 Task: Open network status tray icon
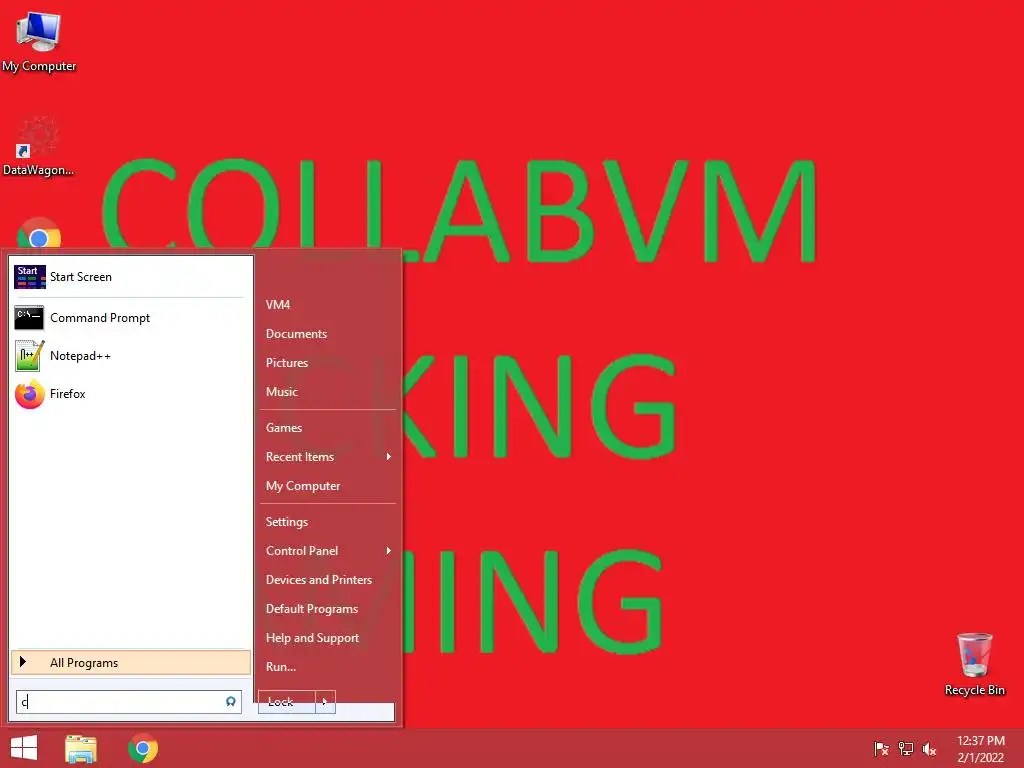click(905, 748)
